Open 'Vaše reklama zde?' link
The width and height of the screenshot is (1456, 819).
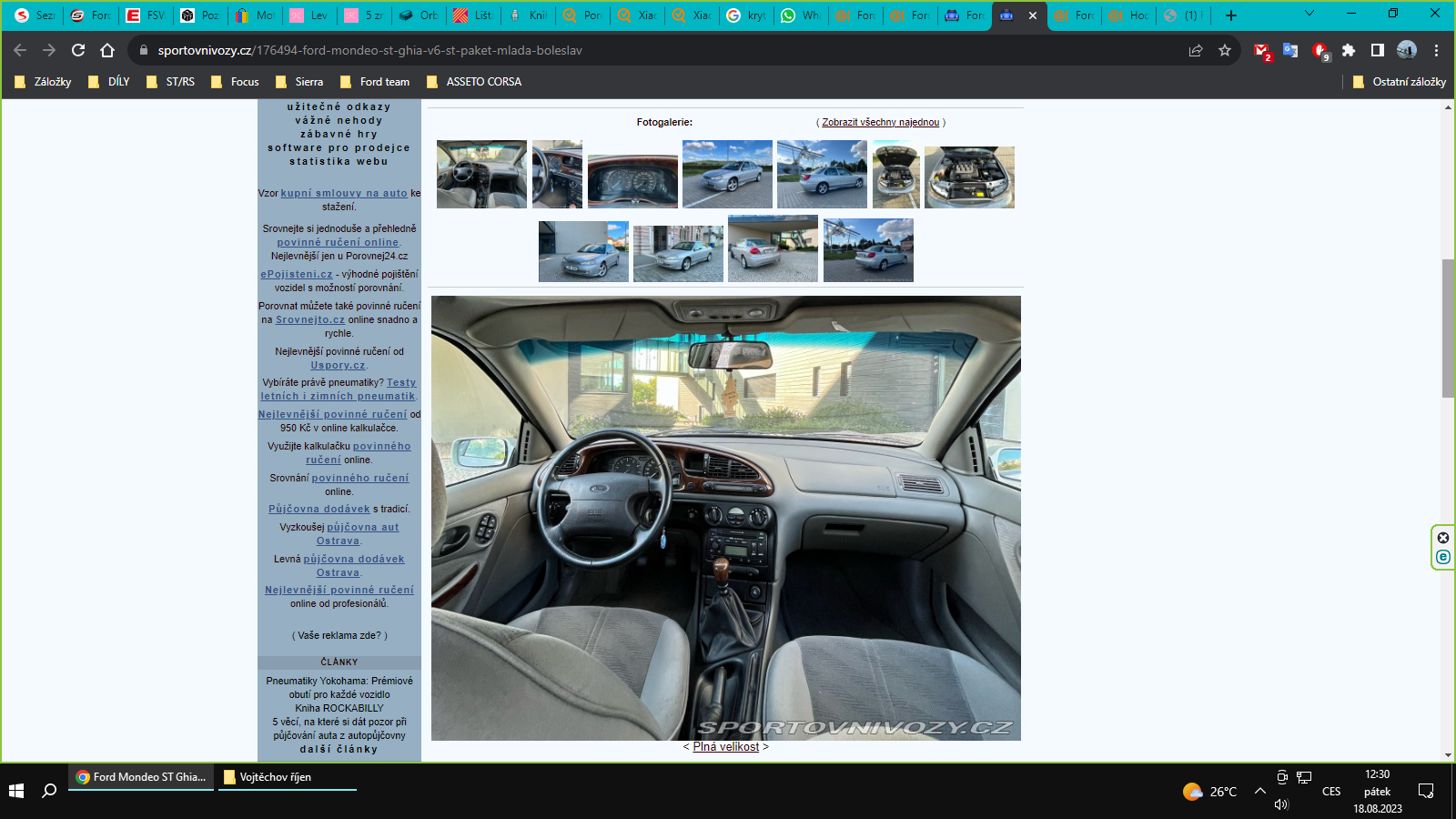[339, 635]
